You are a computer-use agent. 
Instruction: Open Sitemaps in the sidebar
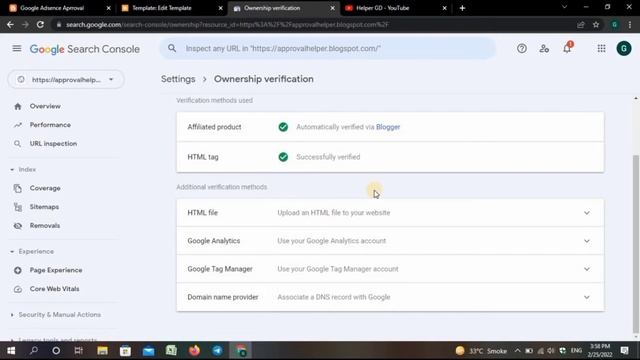tap(44, 207)
